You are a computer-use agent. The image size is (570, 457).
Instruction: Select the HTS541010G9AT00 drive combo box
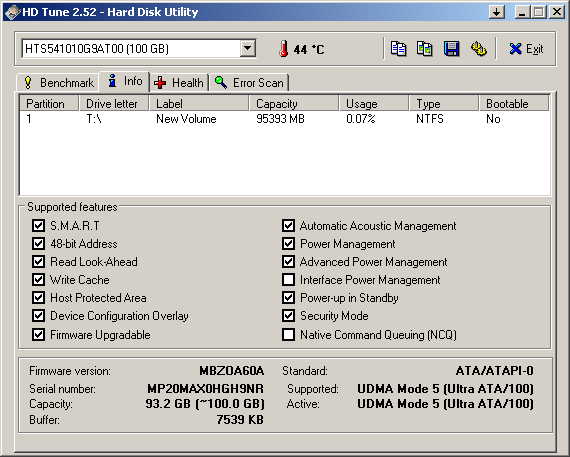[x=139, y=48]
